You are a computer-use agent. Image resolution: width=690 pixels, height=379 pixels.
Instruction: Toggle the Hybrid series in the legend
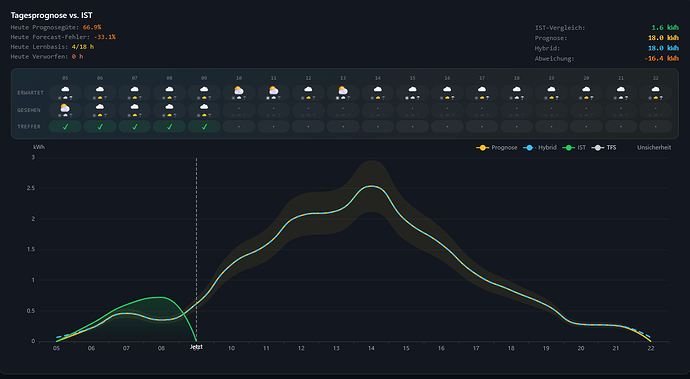[540, 147]
